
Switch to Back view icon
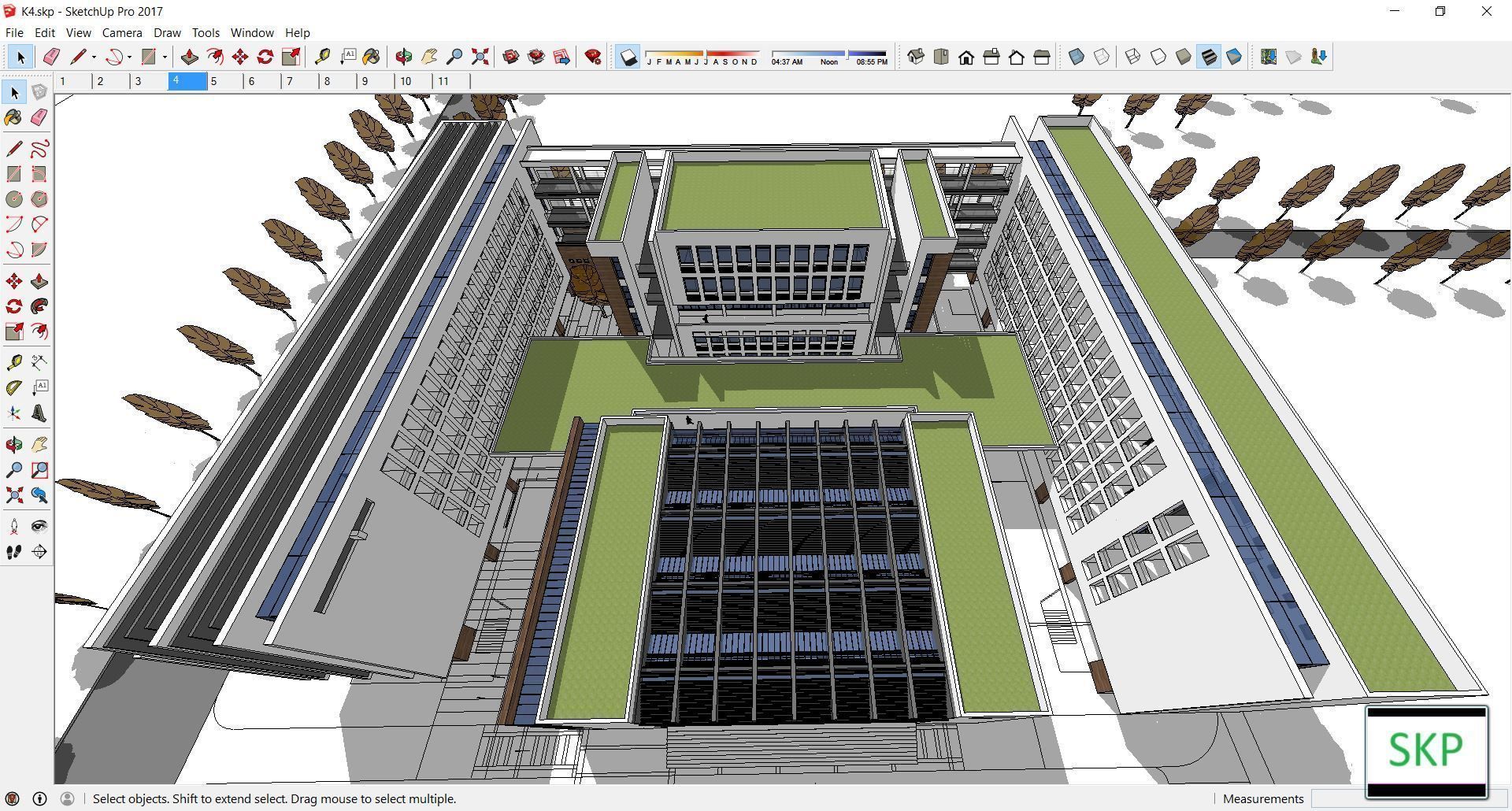point(1017,57)
